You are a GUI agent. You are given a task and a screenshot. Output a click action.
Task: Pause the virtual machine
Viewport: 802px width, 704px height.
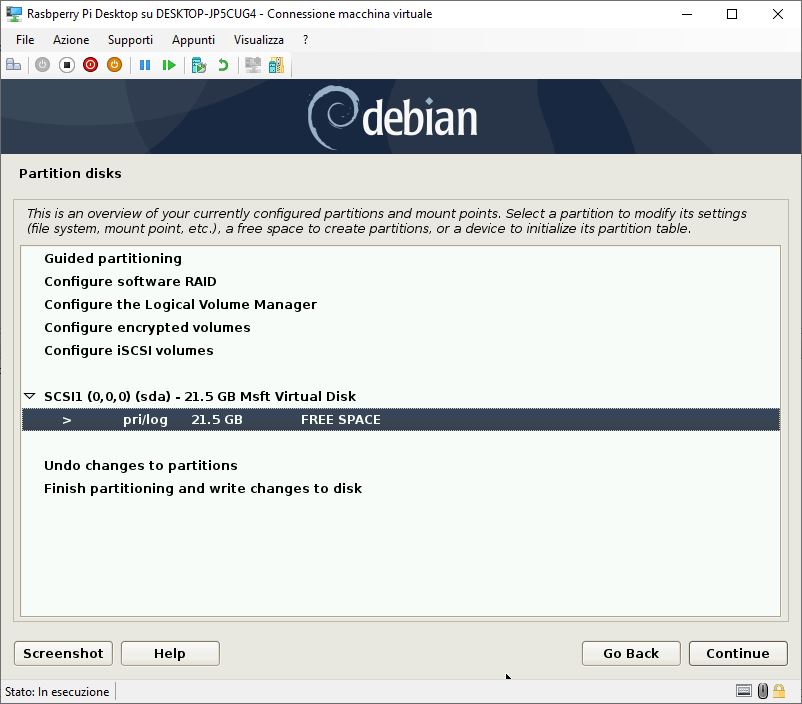145,65
